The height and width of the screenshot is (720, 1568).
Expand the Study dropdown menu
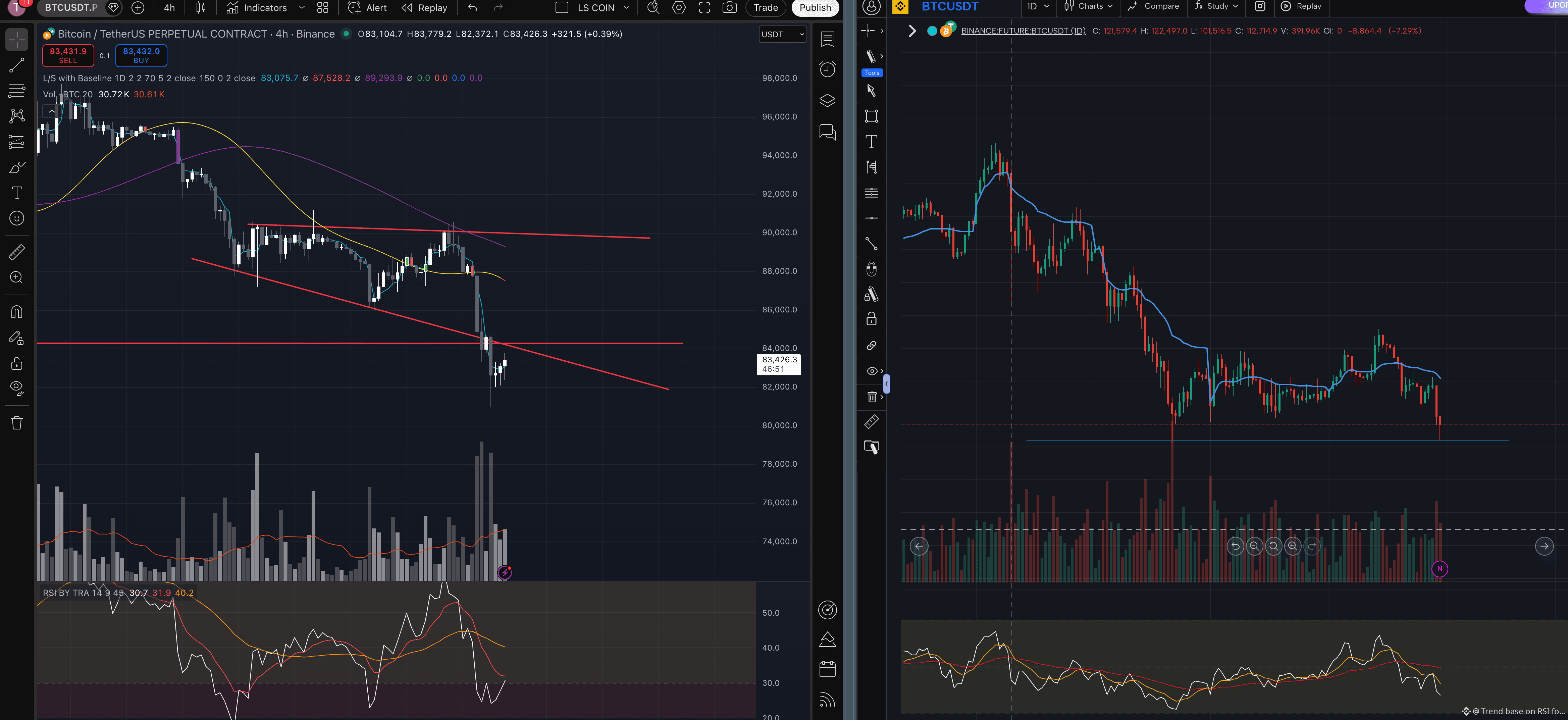click(x=1216, y=6)
